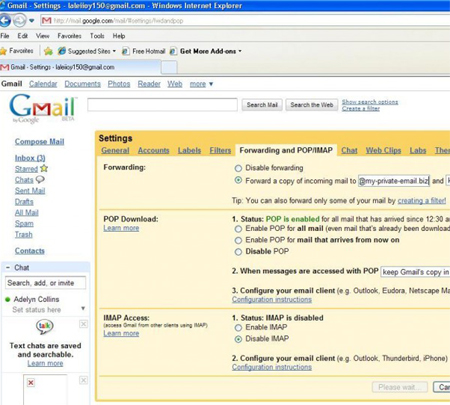
Task: Open a new blank browser tab
Action: [169, 68]
